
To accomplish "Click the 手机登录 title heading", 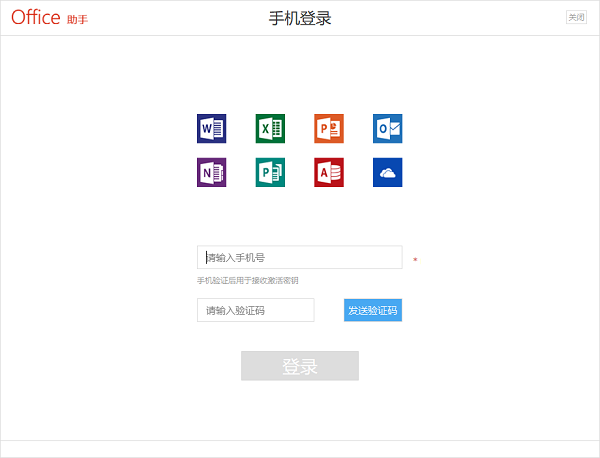I will click(300, 18).
